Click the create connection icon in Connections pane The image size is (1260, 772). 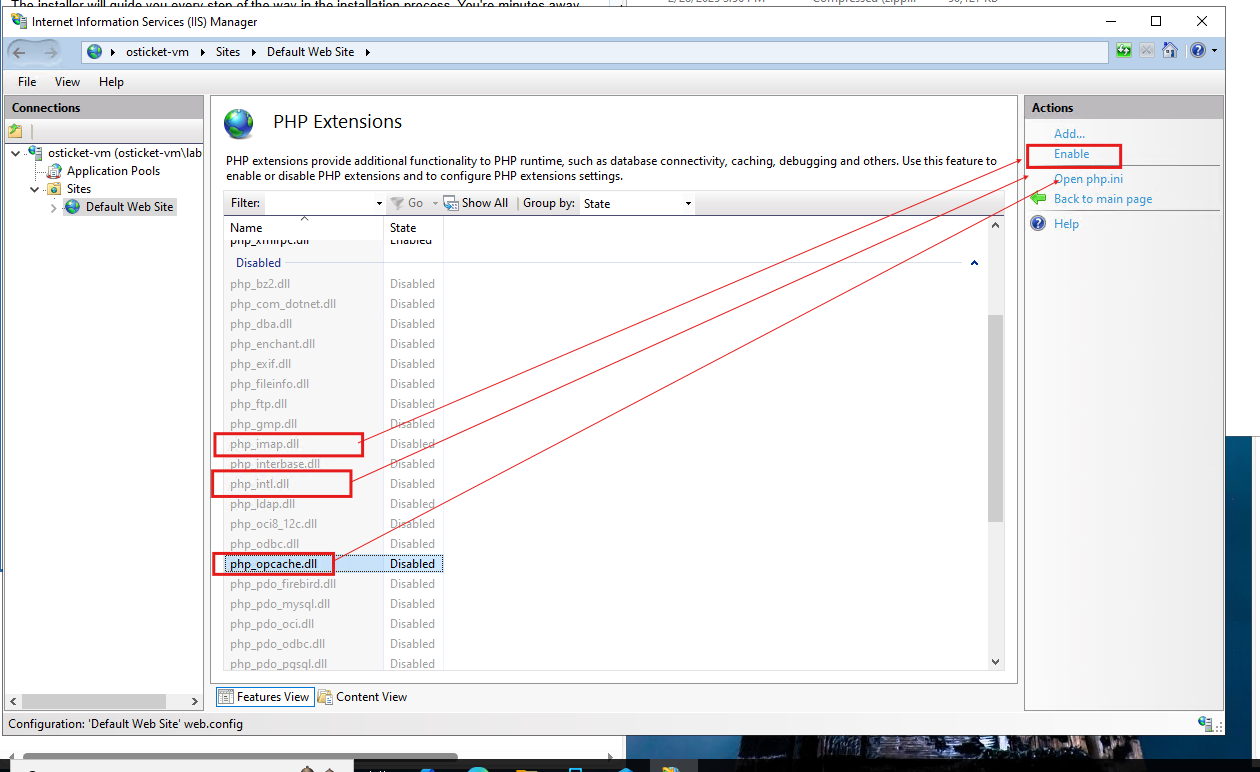tap(15, 131)
